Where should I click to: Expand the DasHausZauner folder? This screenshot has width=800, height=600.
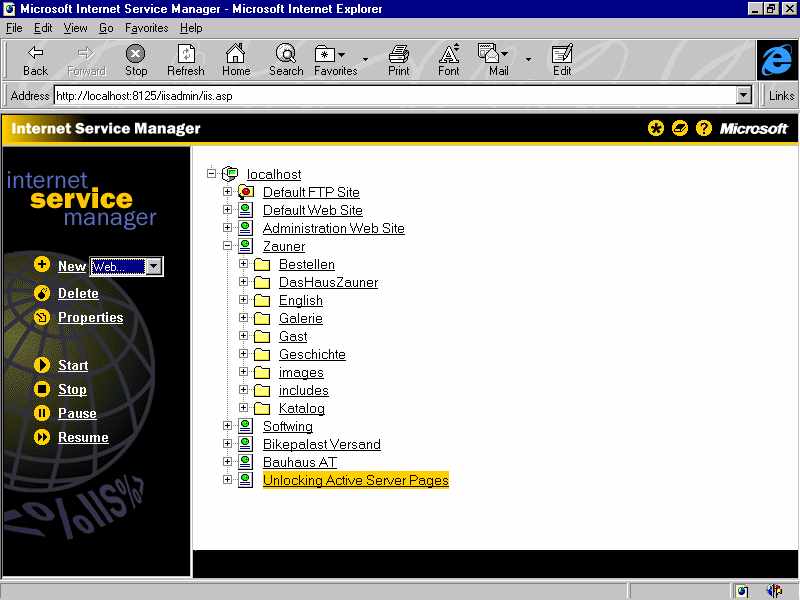click(x=243, y=282)
